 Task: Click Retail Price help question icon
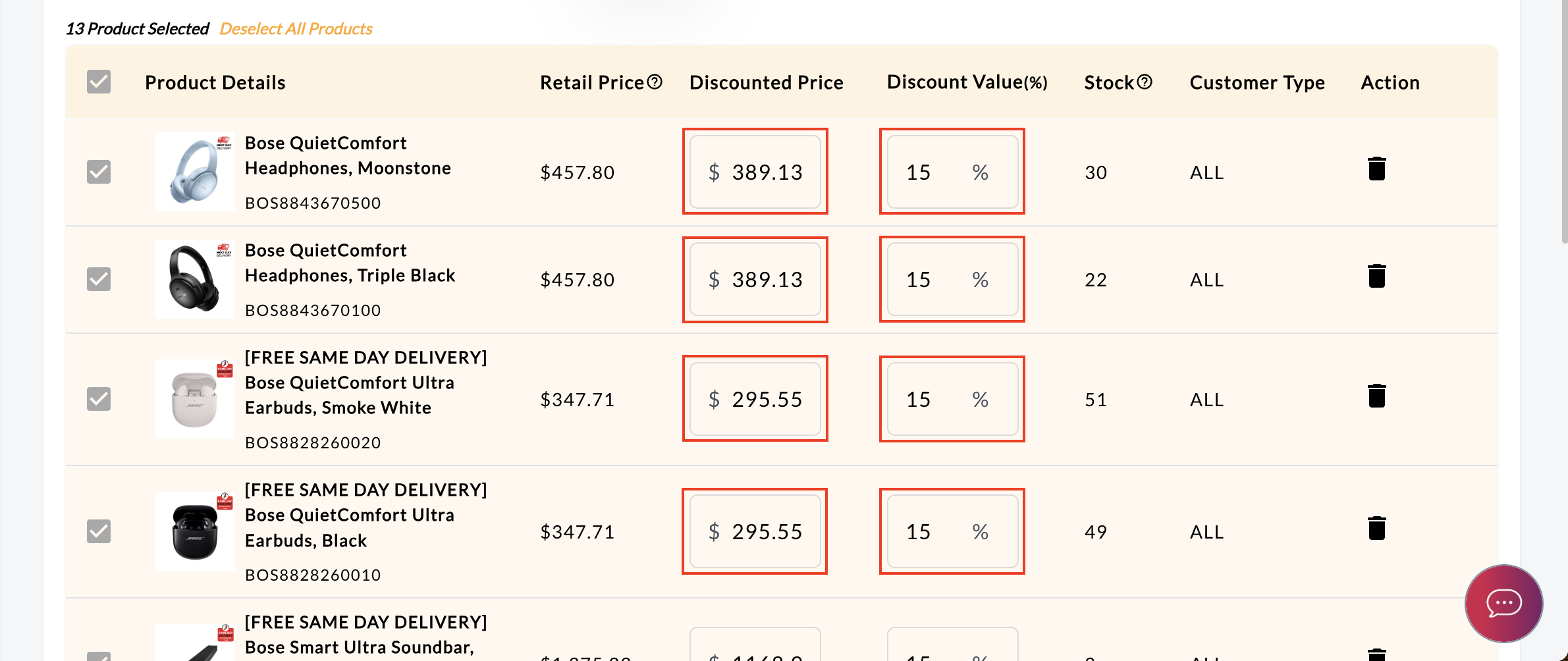tap(655, 82)
